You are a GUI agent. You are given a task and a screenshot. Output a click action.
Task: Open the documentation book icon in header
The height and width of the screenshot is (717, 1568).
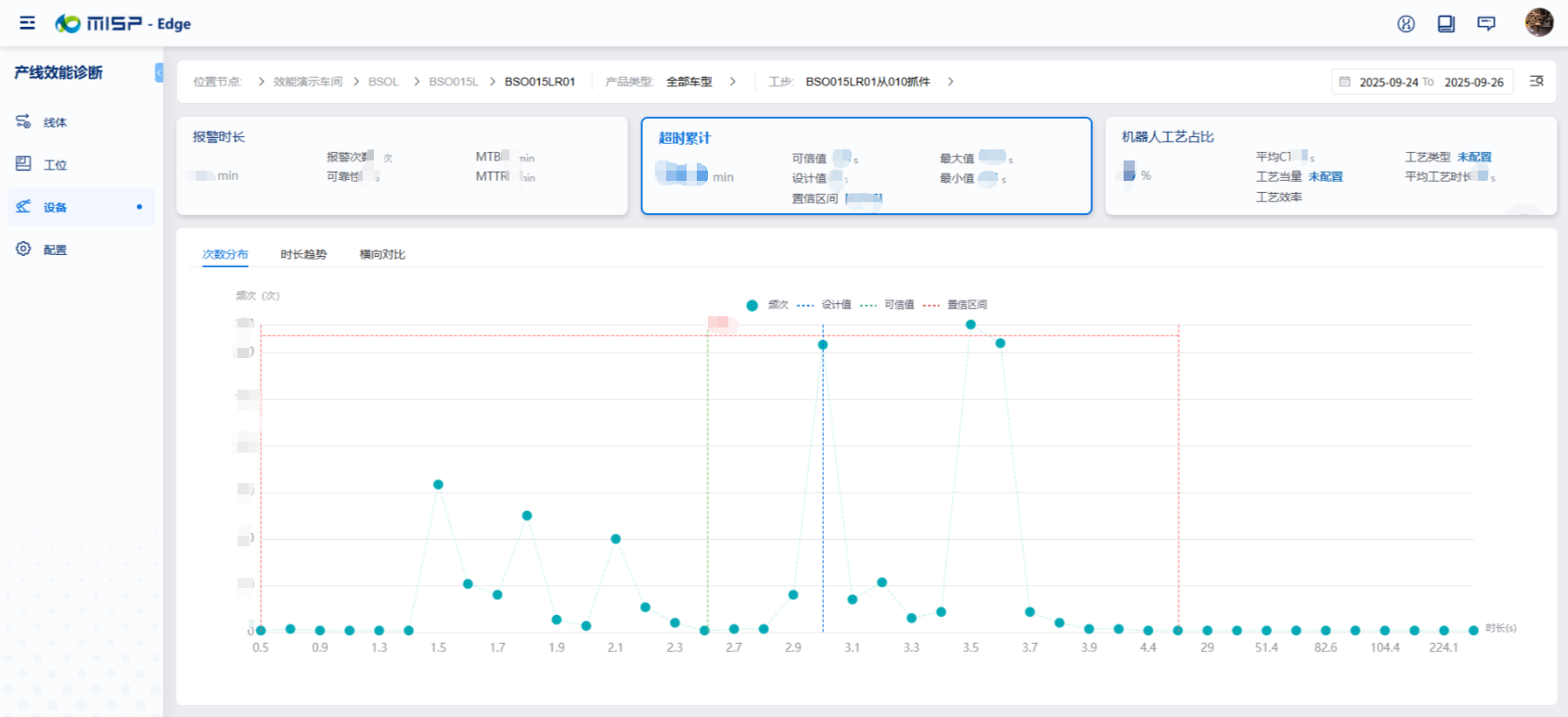(1446, 23)
